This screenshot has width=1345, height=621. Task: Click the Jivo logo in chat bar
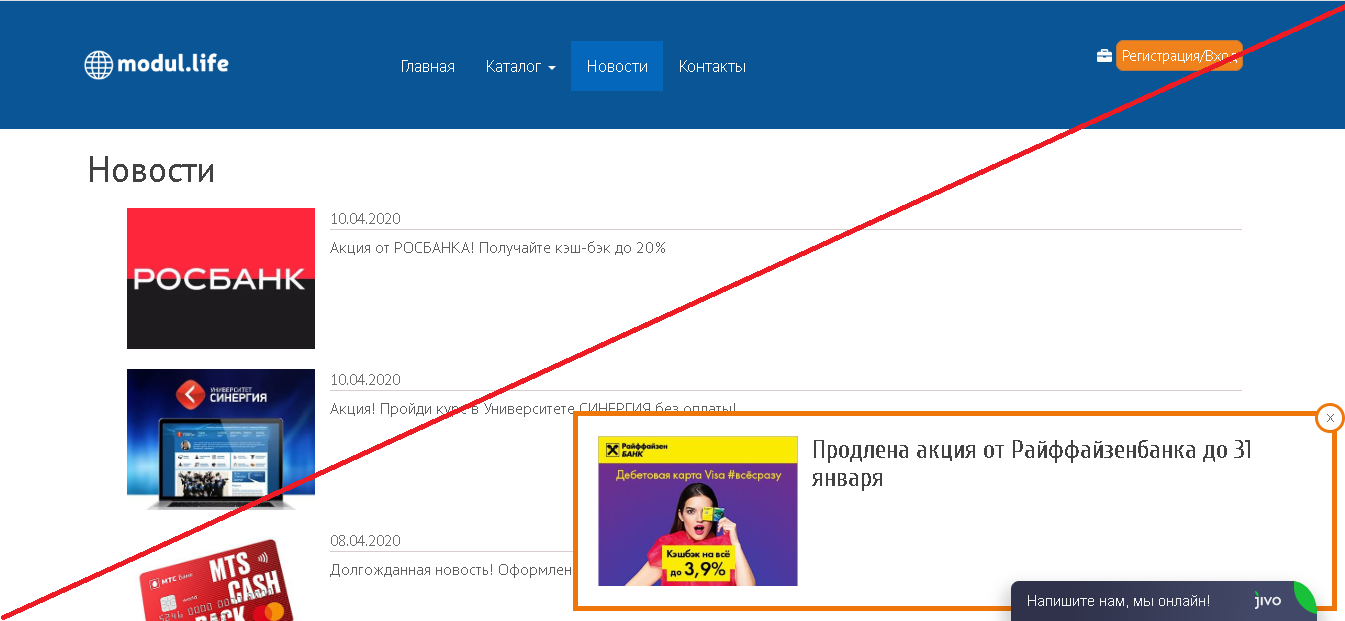(1268, 601)
